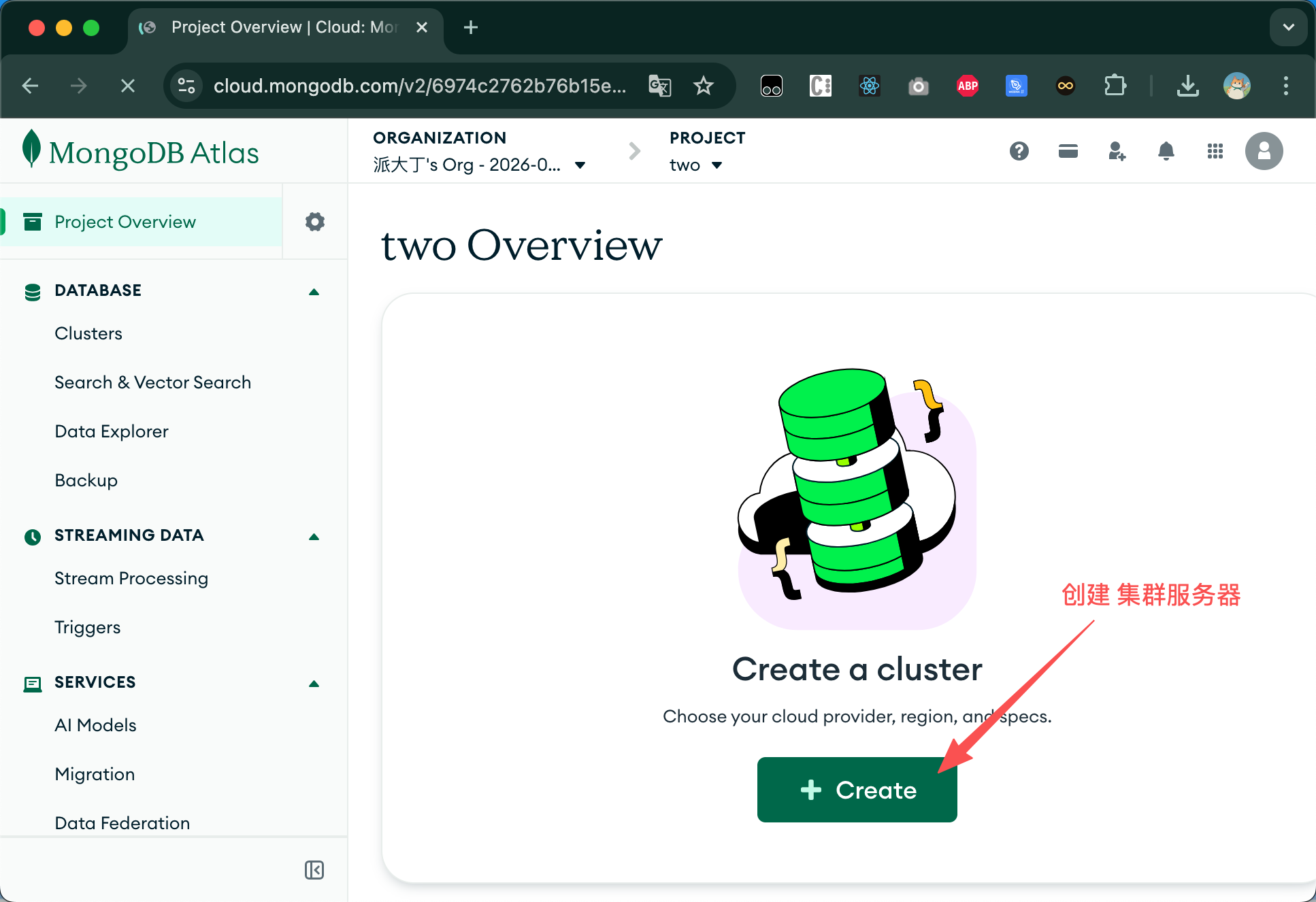Open the apps grid icon
The width and height of the screenshot is (1316, 902).
[x=1215, y=151]
